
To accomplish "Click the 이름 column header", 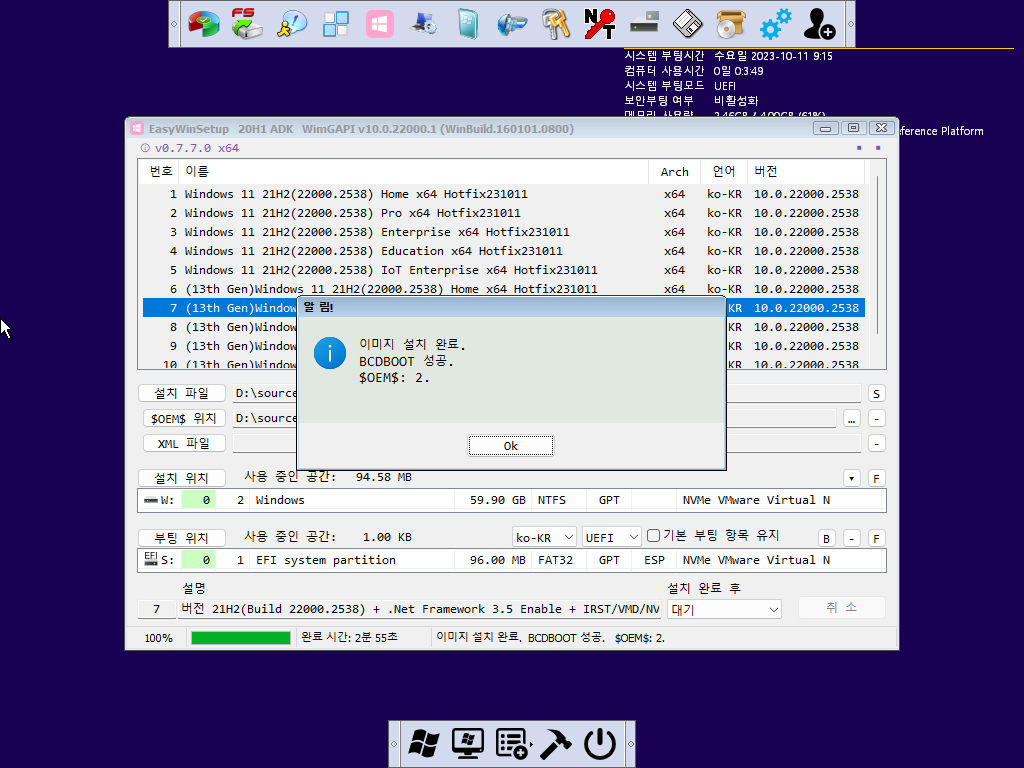I will click(413, 171).
